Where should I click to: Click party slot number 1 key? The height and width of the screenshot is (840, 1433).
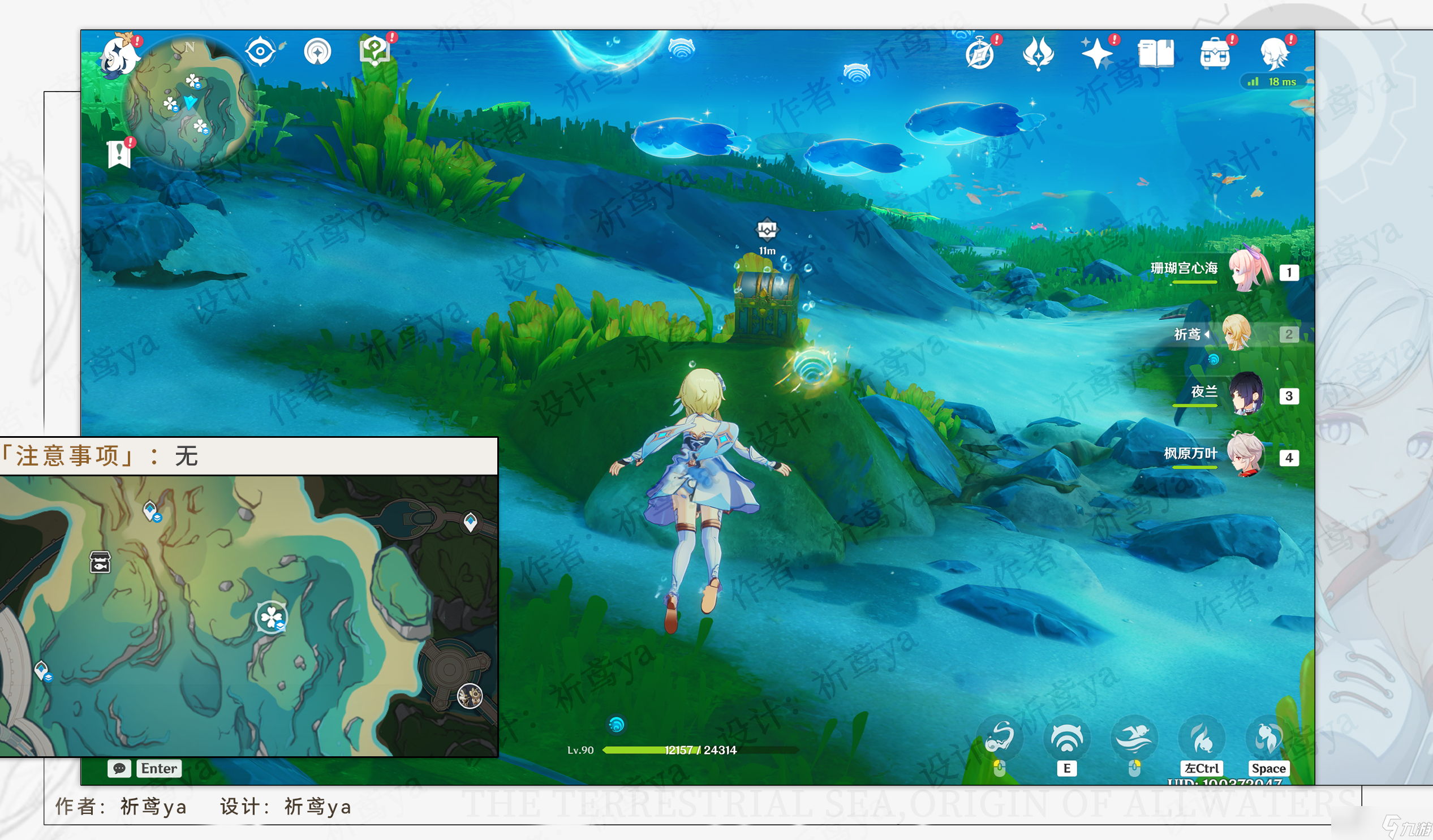click(1289, 273)
